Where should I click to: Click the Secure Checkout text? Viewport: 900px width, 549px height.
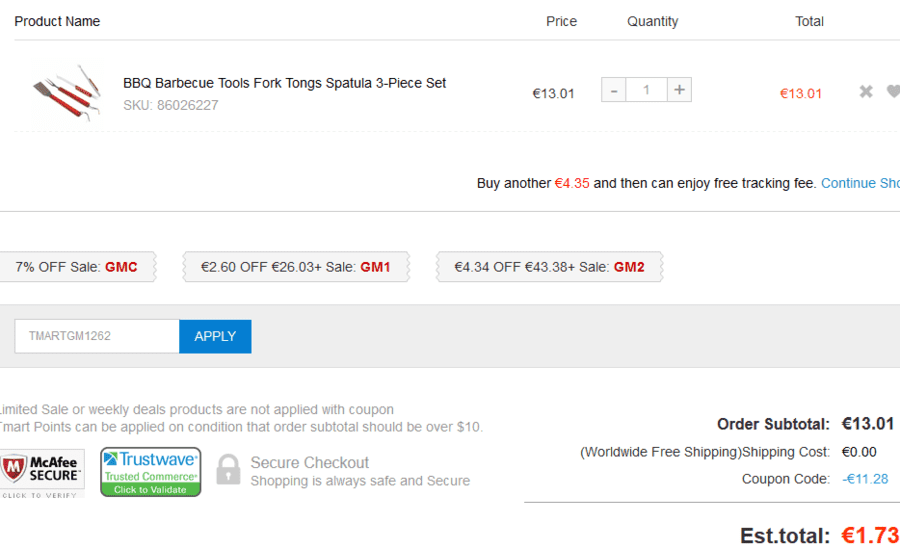[309, 463]
